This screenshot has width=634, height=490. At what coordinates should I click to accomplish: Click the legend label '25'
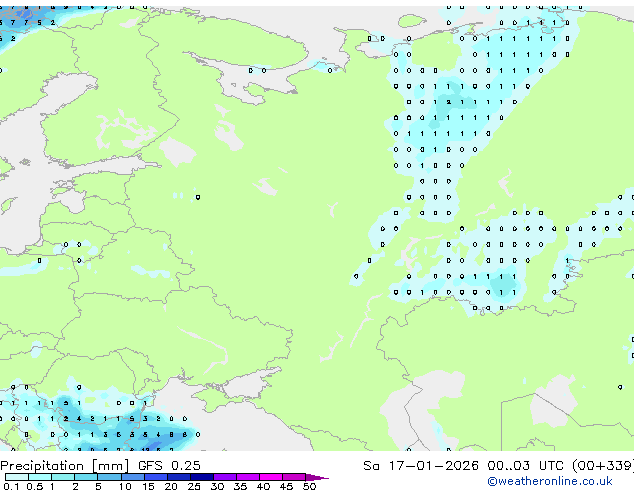pos(194,486)
